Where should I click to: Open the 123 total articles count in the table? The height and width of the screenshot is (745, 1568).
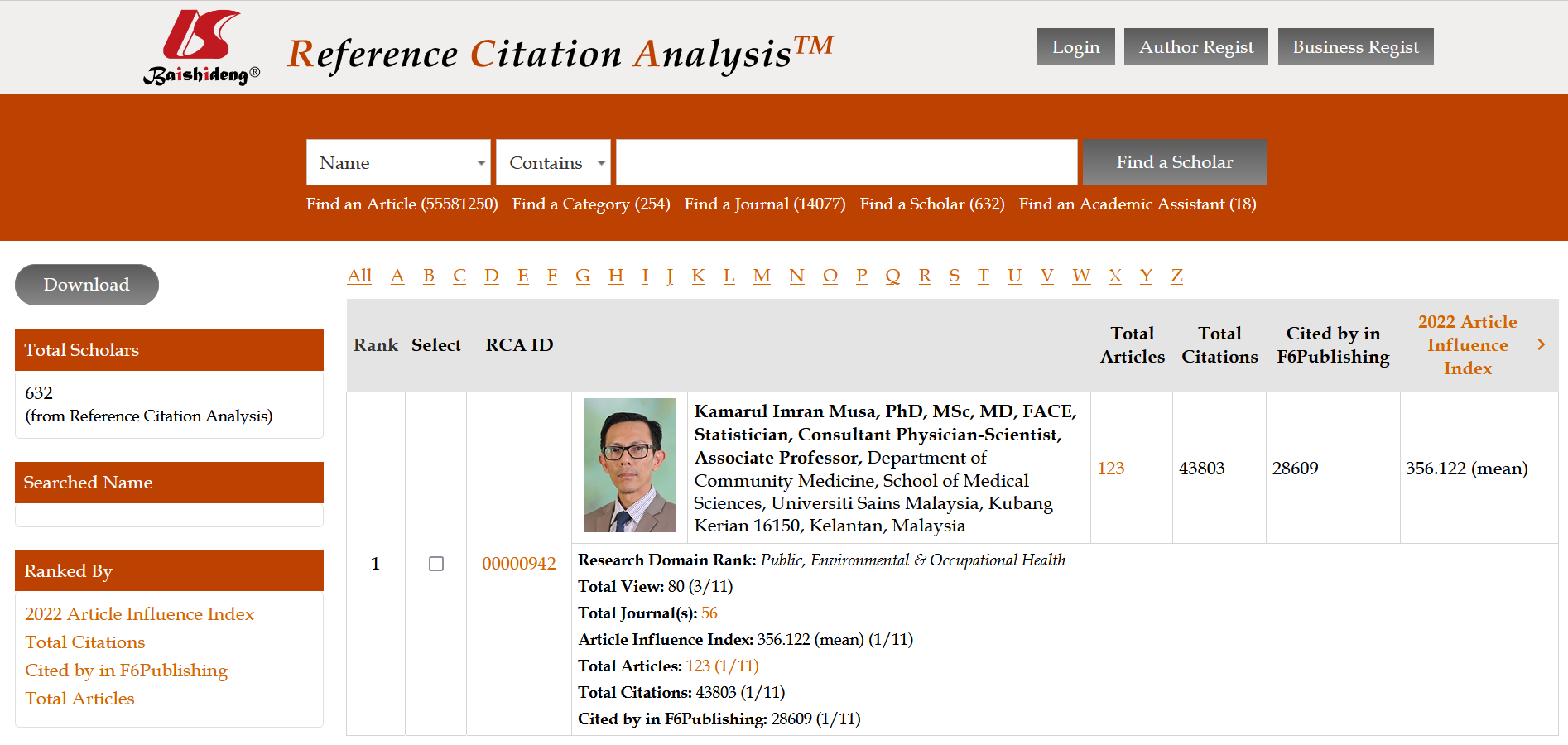[1110, 469]
